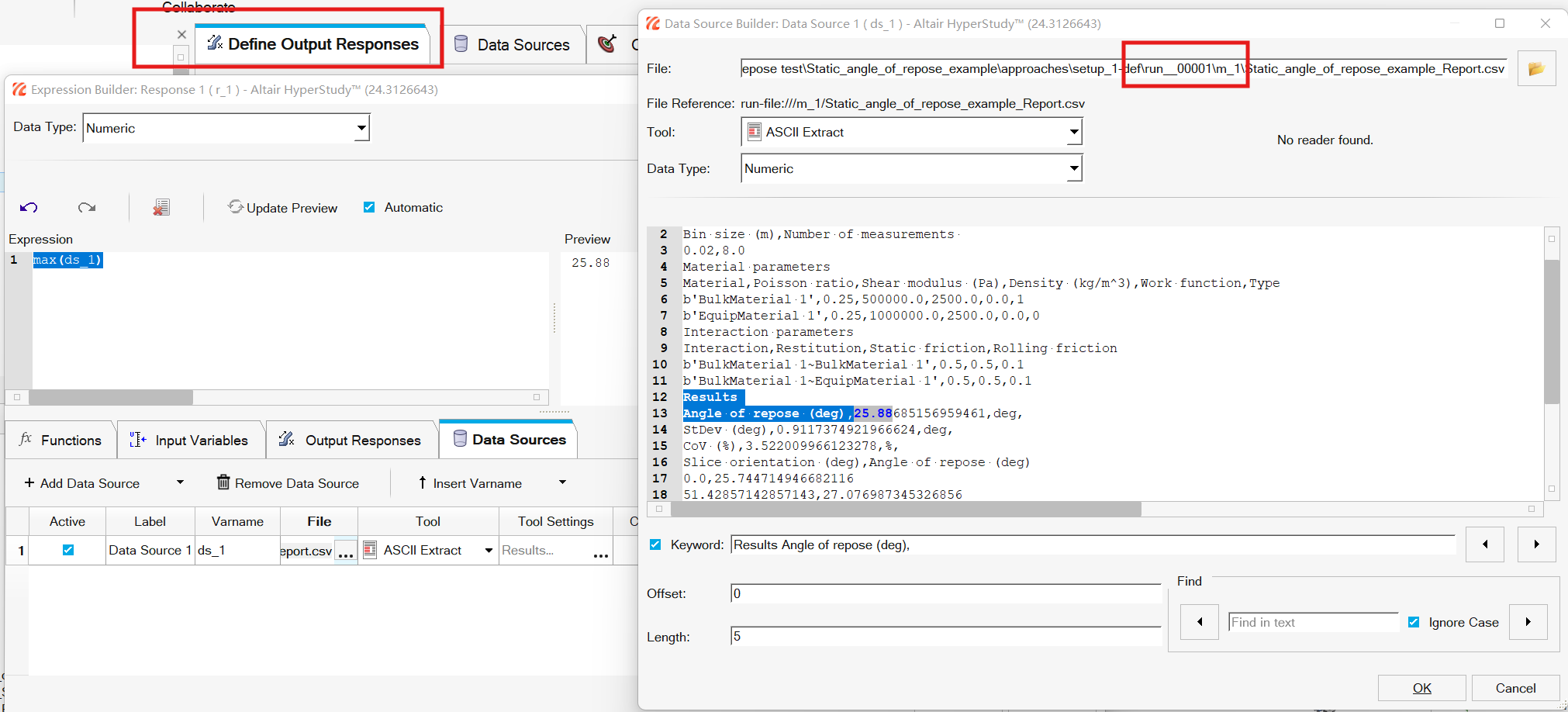
Task: Toggle the Ignore Case checkbox
Action: pyautogui.click(x=1414, y=622)
